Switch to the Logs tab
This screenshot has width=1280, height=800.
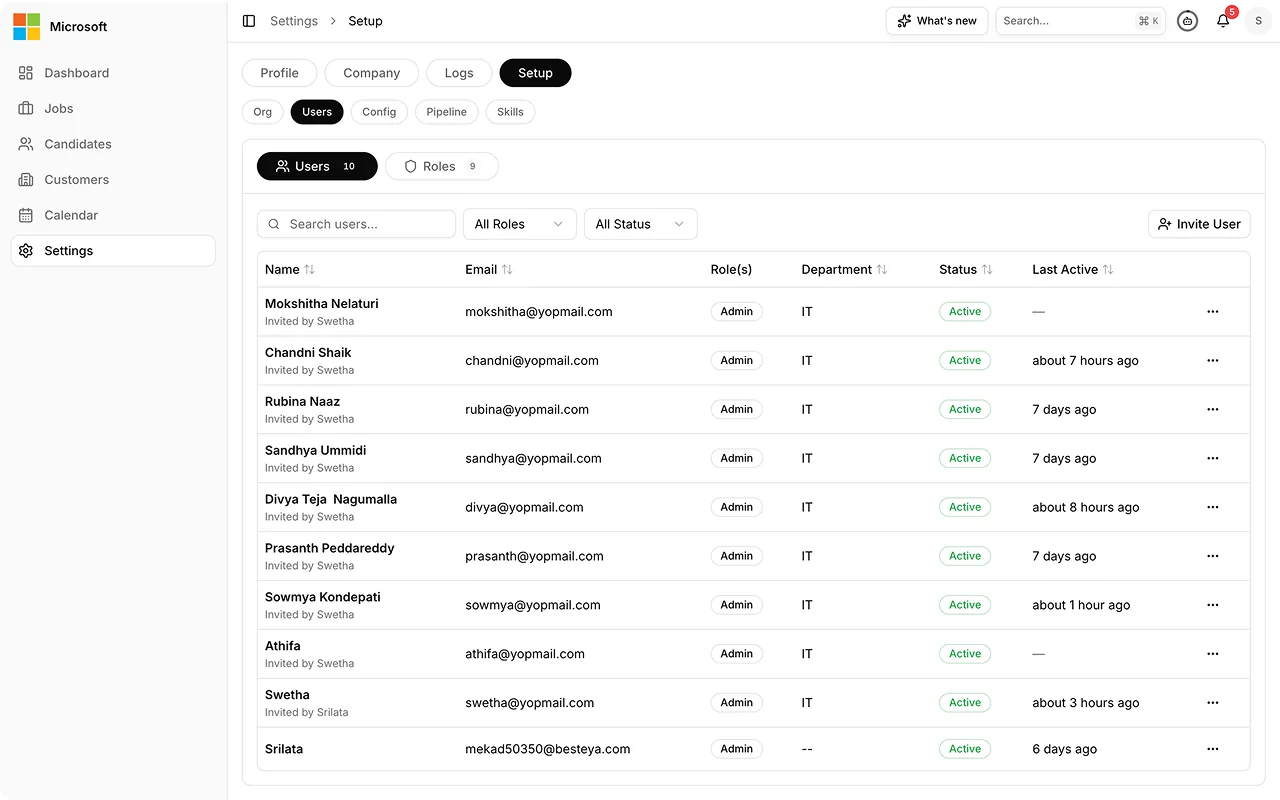[x=459, y=73]
